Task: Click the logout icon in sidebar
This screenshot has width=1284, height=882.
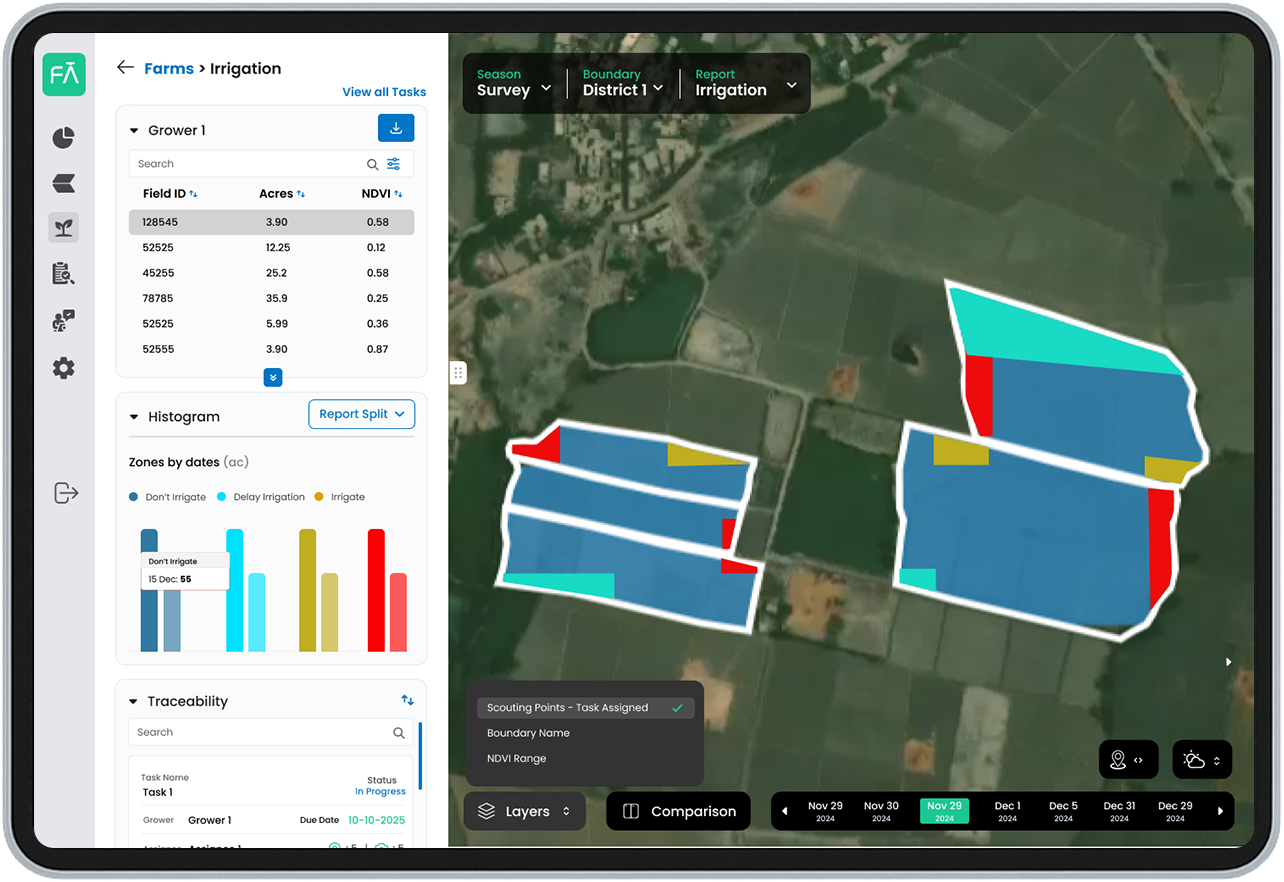Action: click(x=66, y=493)
